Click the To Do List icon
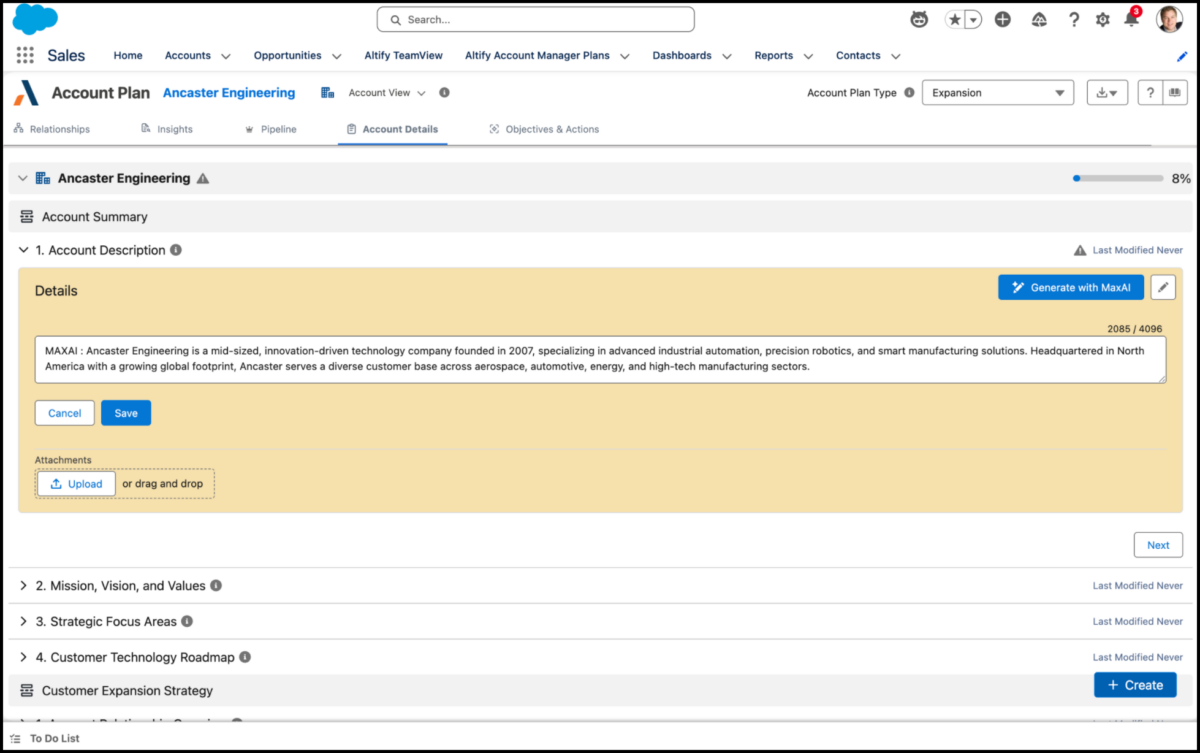Image resolution: width=1200 pixels, height=753 pixels. pyautogui.click(x=15, y=739)
